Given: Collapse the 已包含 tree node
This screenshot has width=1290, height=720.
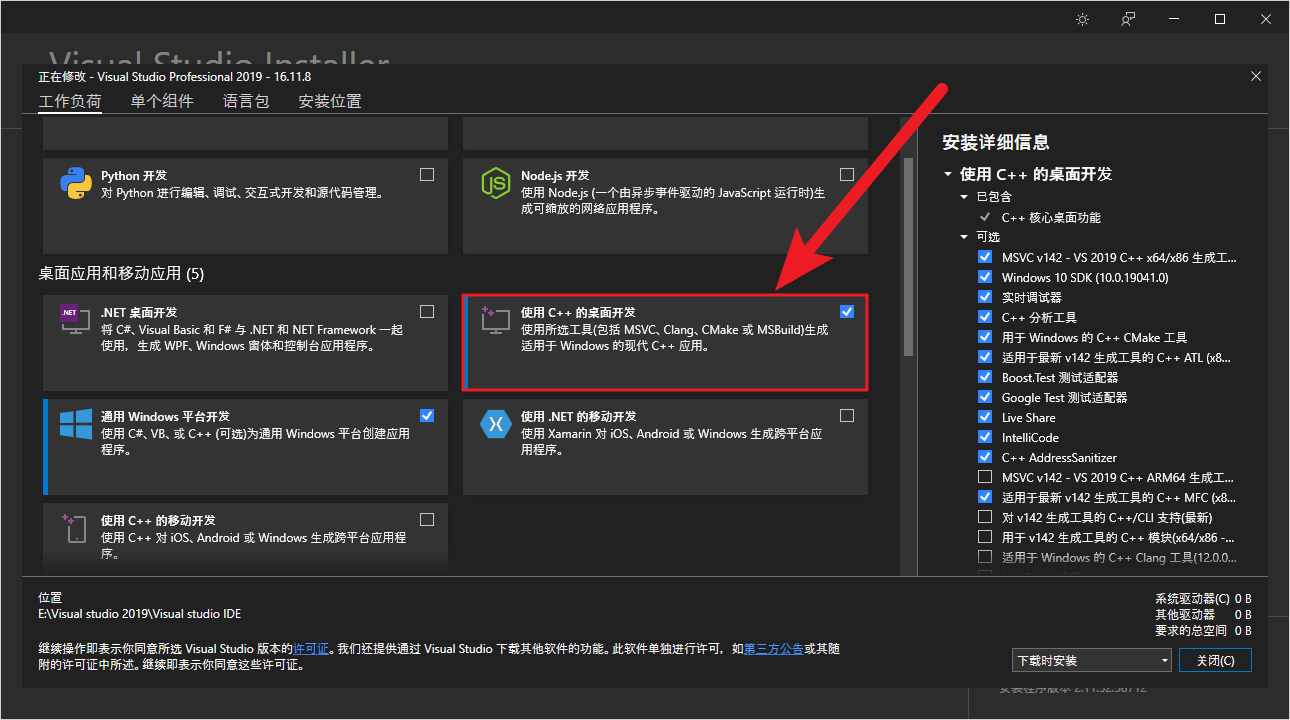Looking at the screenshot, I should [964, 197].
